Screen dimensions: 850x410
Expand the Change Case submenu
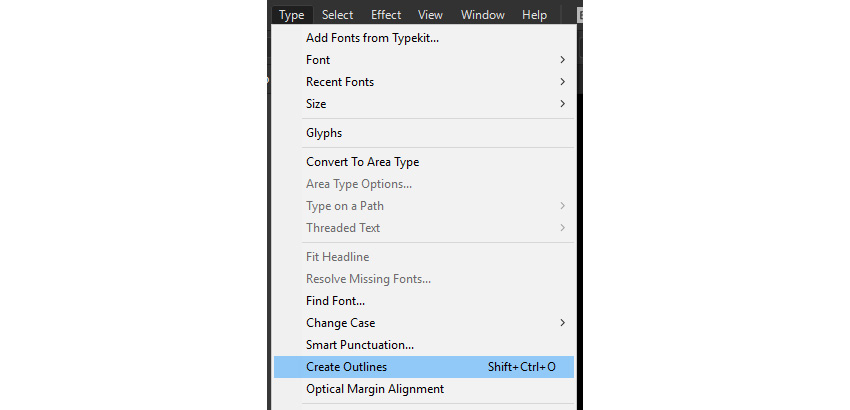click(x=341, y=323)
